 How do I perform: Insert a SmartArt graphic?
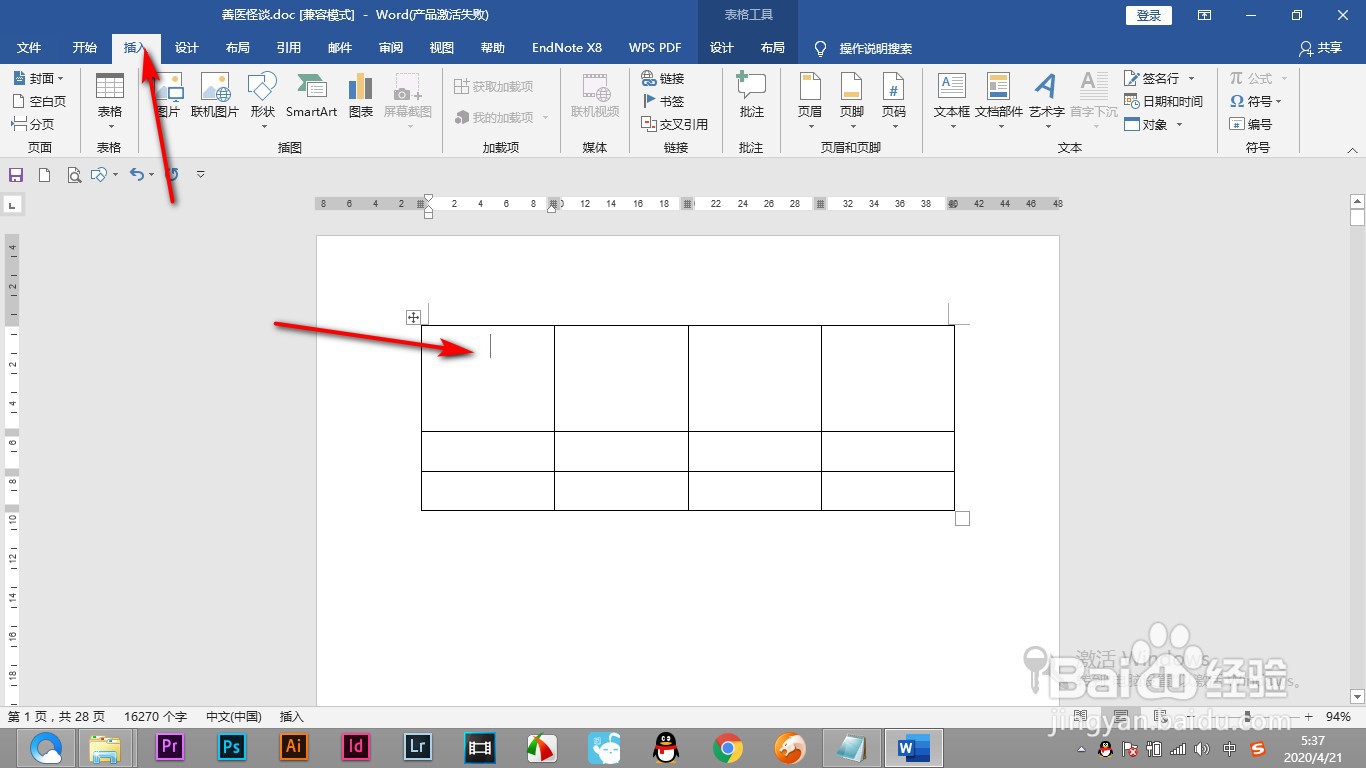click(x=311, y=97)
